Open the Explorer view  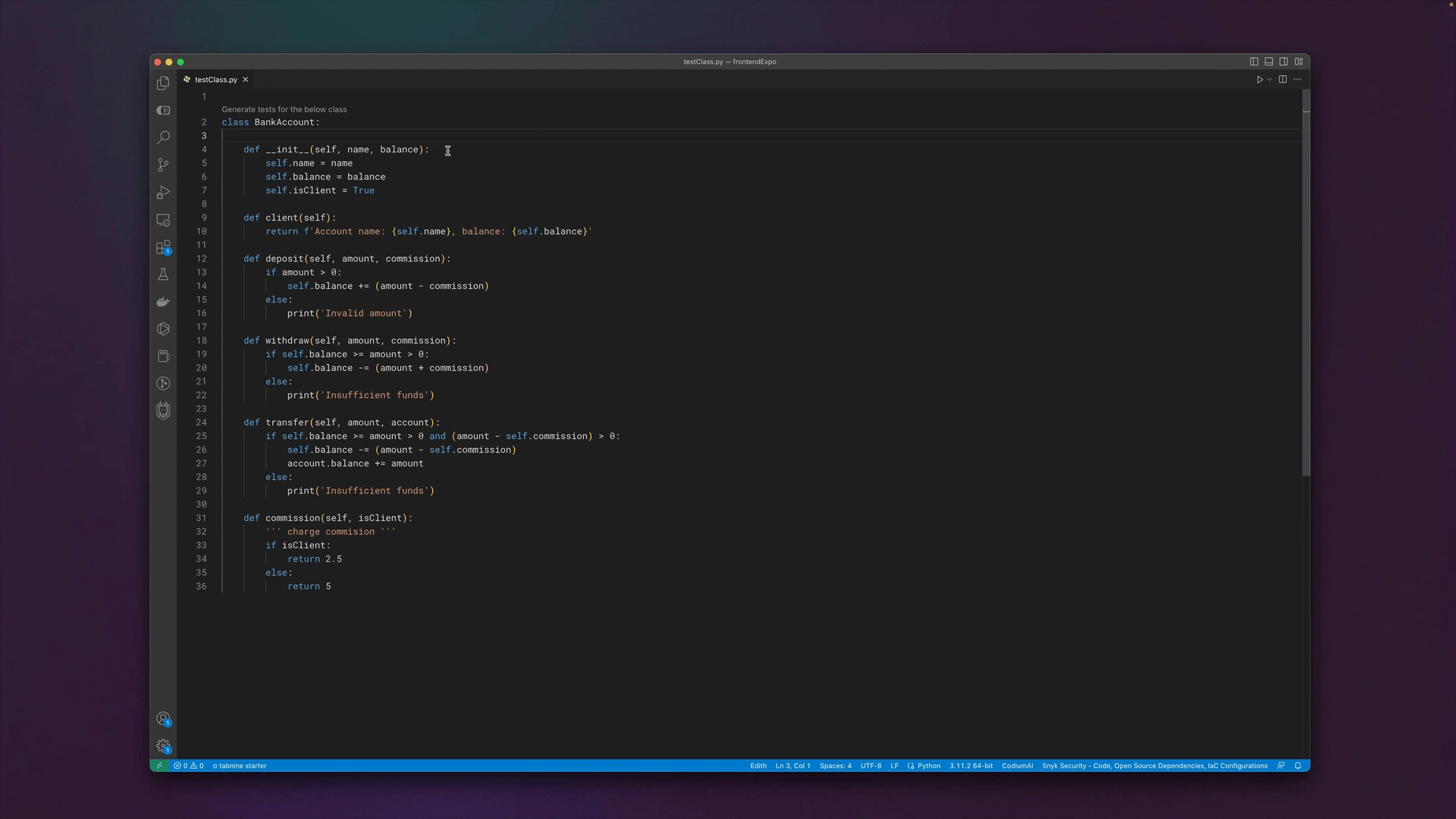[163, 83]
